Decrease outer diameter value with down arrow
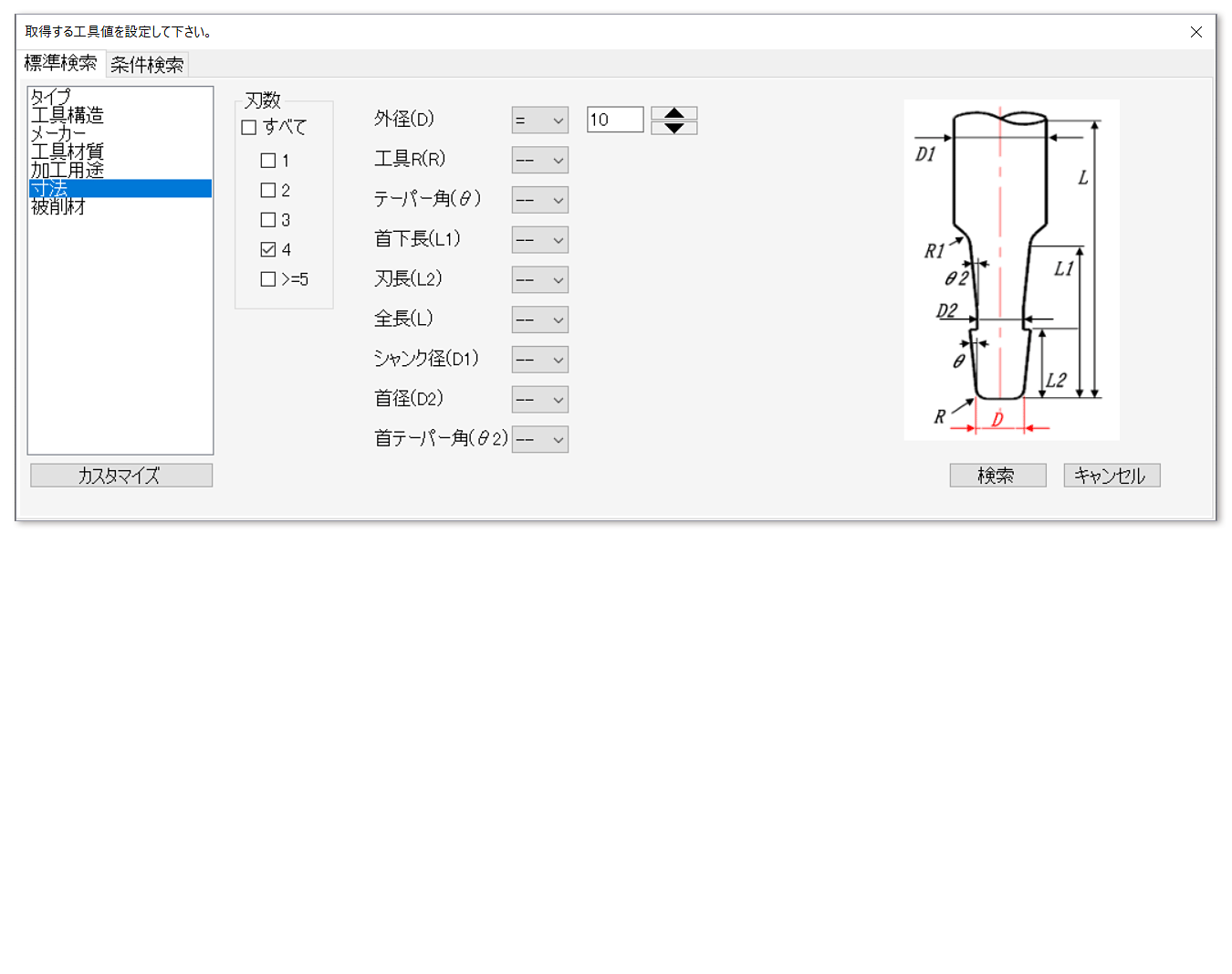The height and width of the screenshot is (974, 1232). point(673,128)
